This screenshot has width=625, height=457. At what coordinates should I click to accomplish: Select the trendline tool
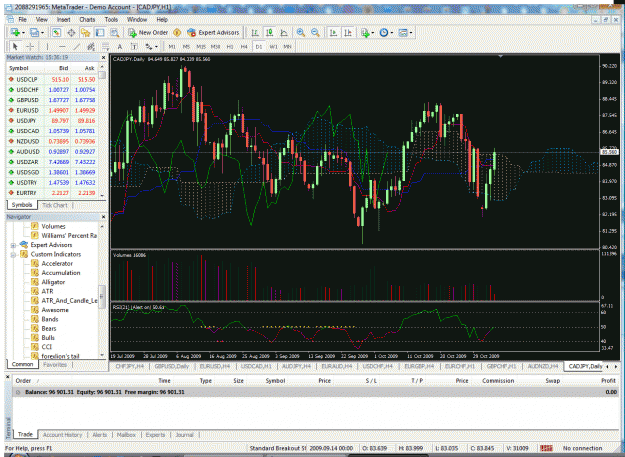pos(76,47)
